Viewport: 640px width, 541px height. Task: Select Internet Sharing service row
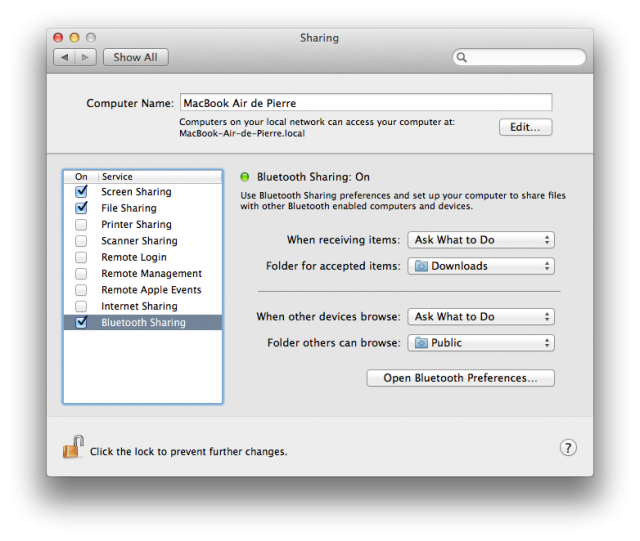(143, 306)
